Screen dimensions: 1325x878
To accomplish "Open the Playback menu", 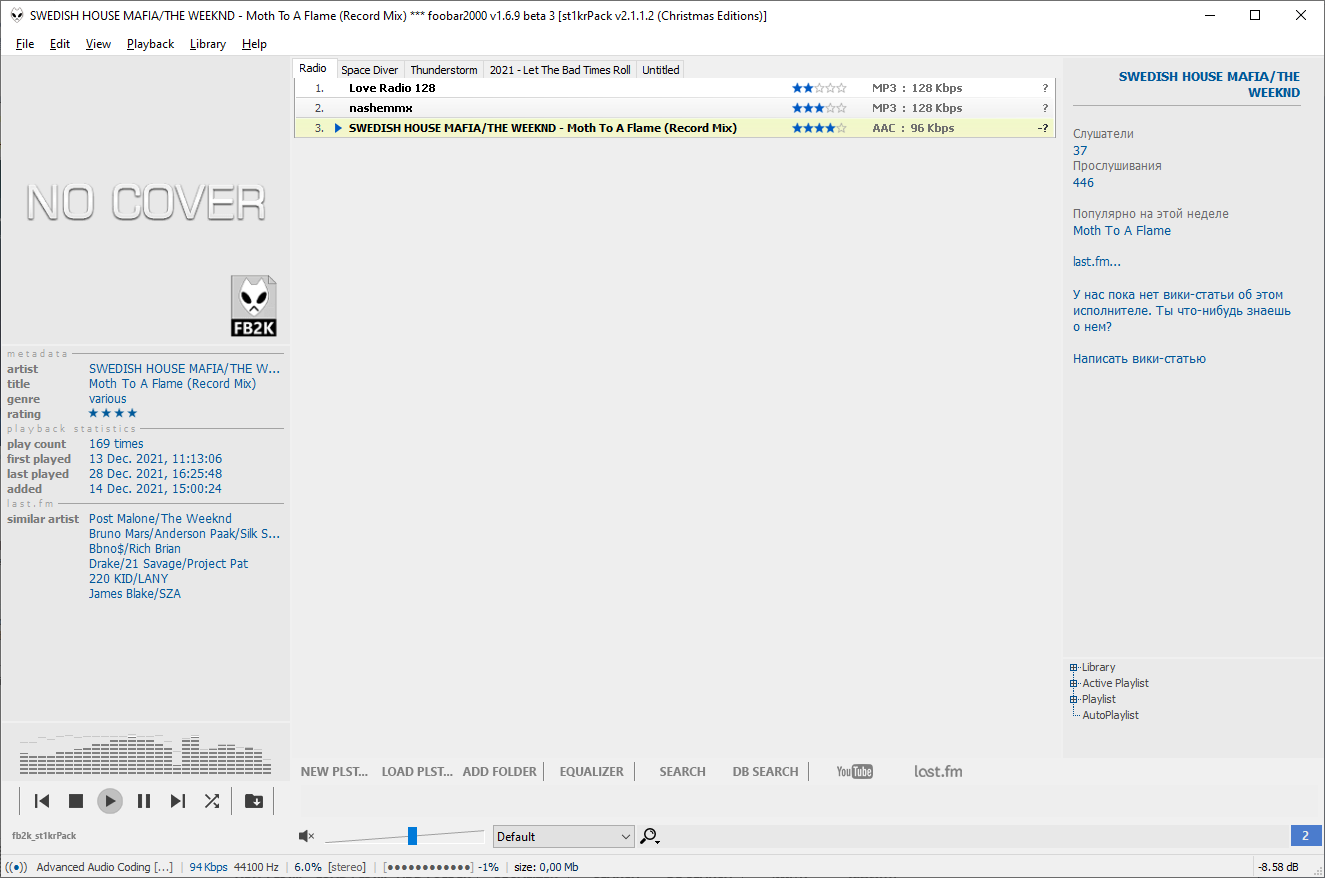I will click(x=150, y=44).
